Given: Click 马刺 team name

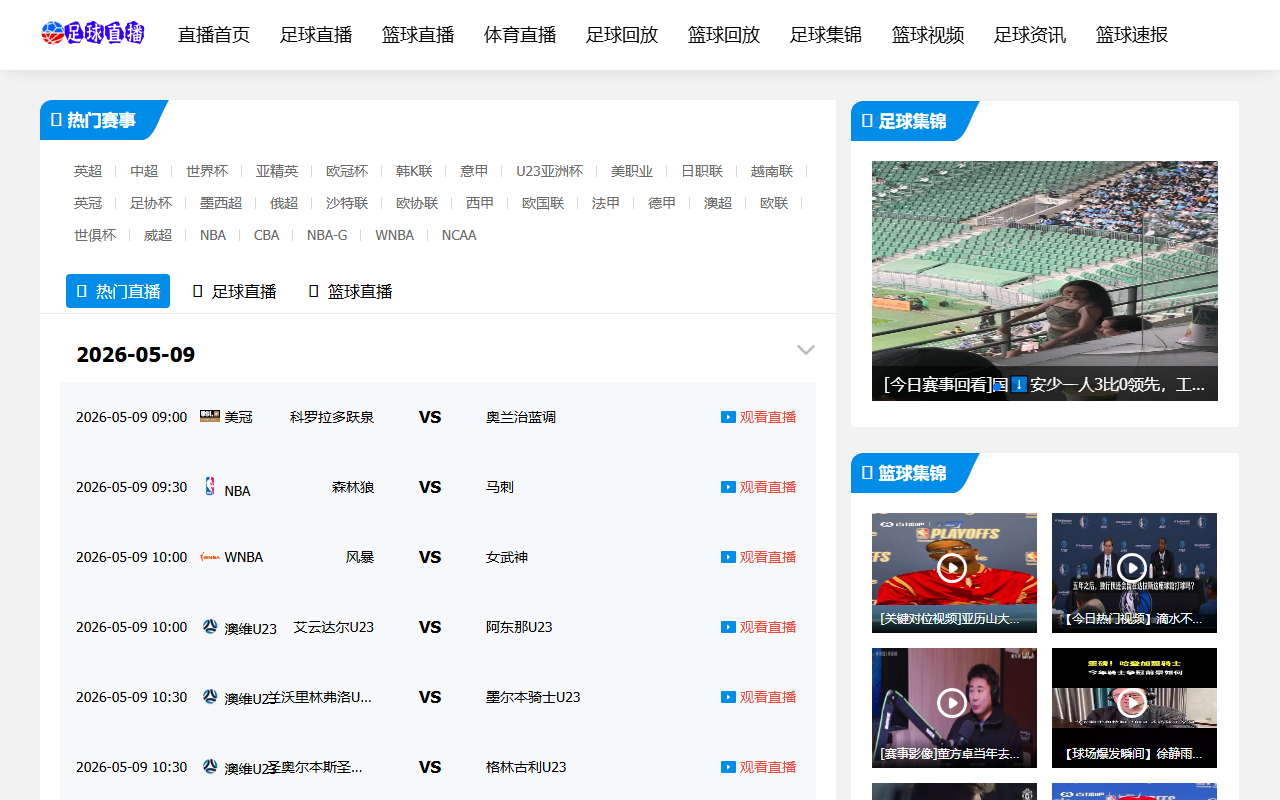Looking at the screenshot, I should click(x=500, y=487).
